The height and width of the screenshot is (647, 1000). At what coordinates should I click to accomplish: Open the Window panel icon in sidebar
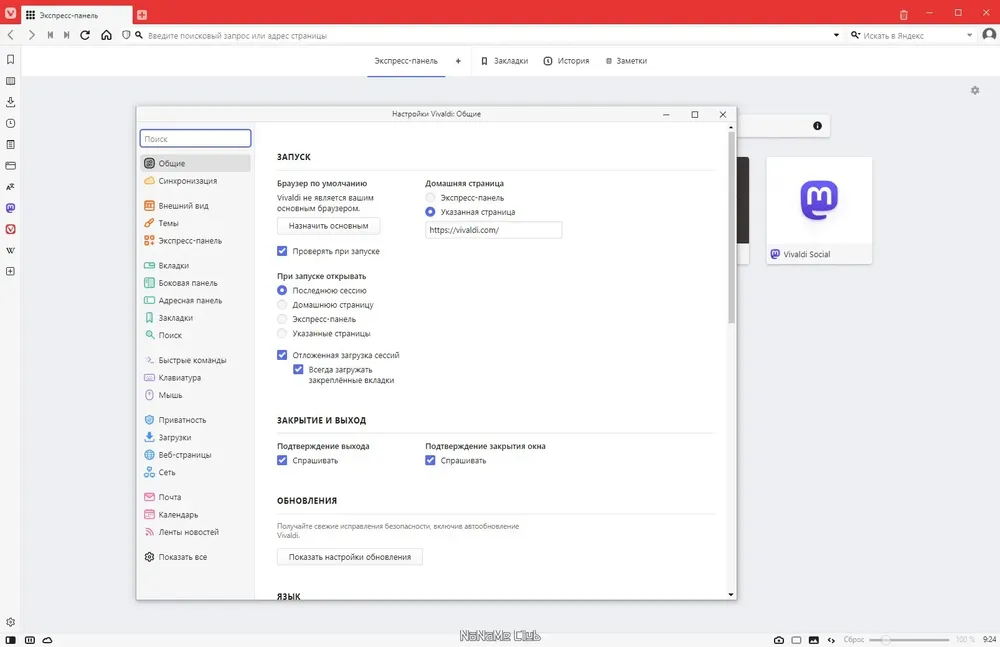pos(10,165)
